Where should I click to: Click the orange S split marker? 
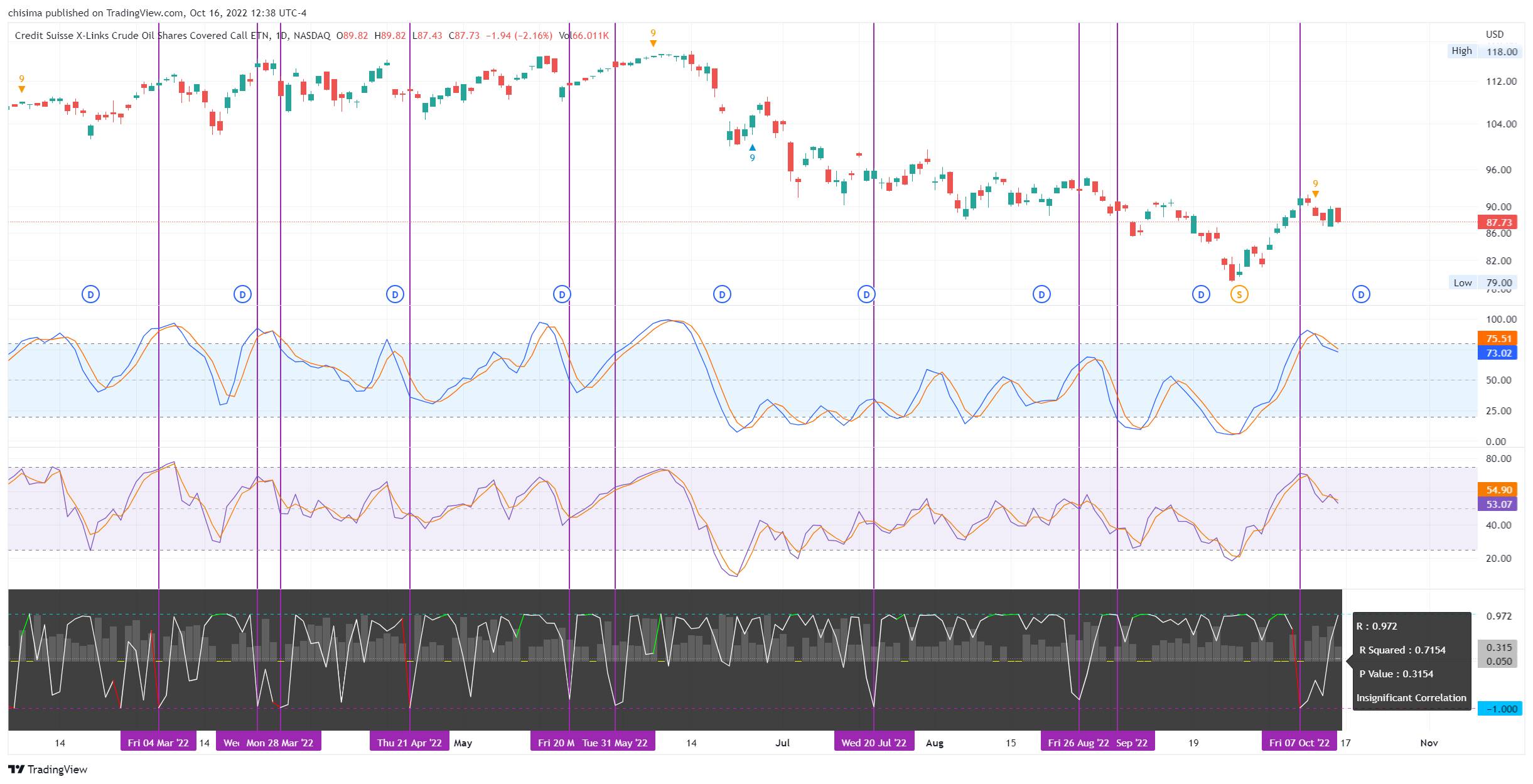pos(1239,294)
